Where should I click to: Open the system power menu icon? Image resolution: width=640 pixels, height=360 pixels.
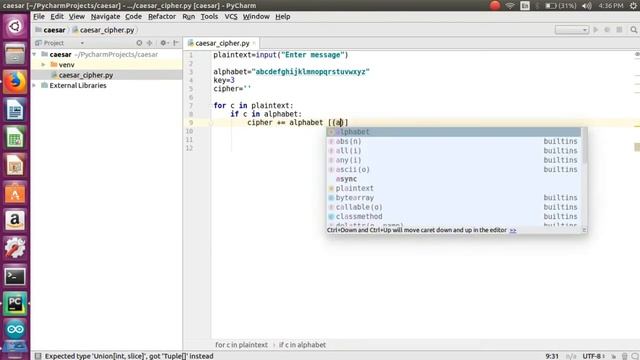tap(633, 6)
